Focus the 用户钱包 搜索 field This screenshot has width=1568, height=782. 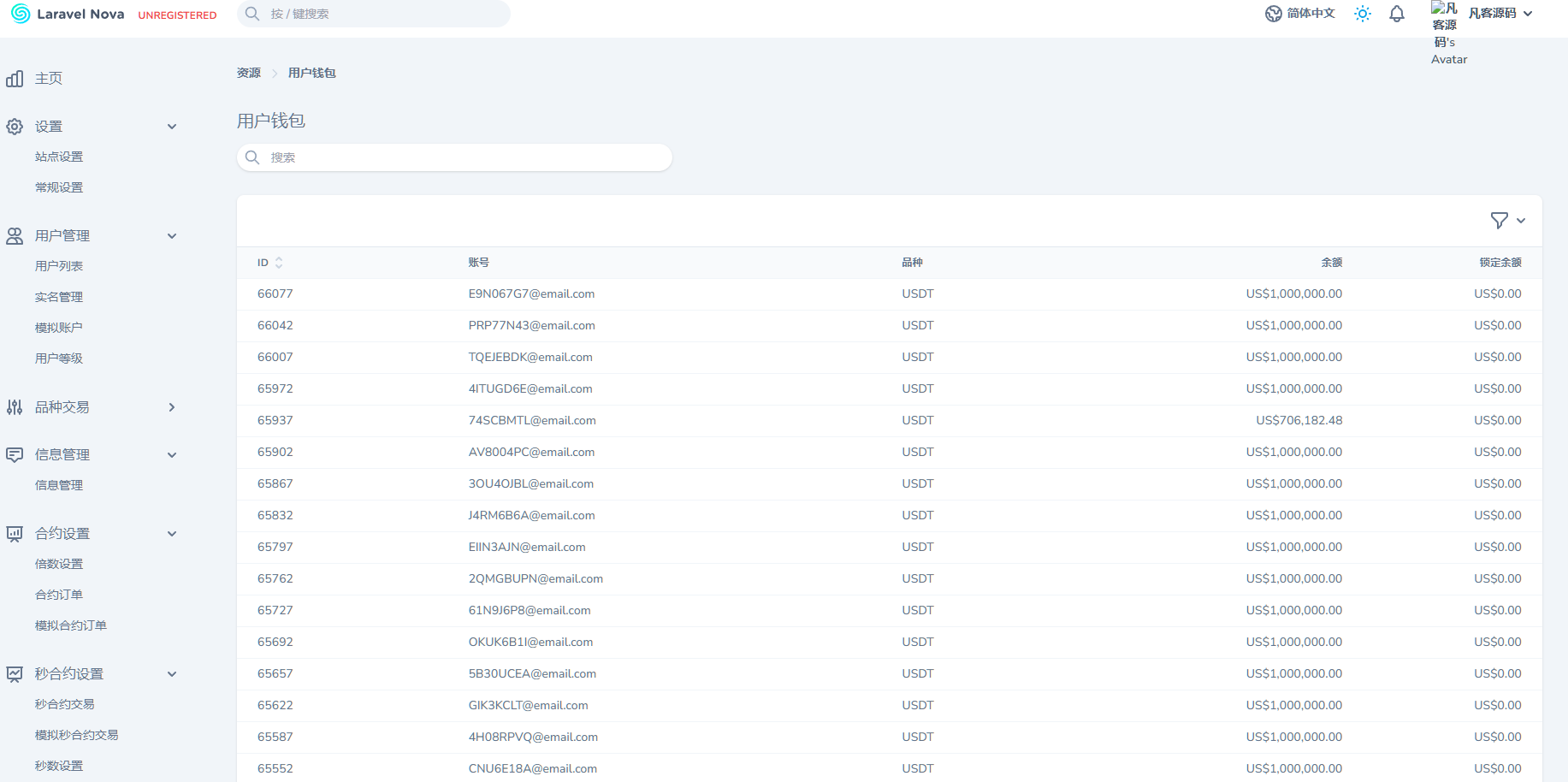coord(462,157)
